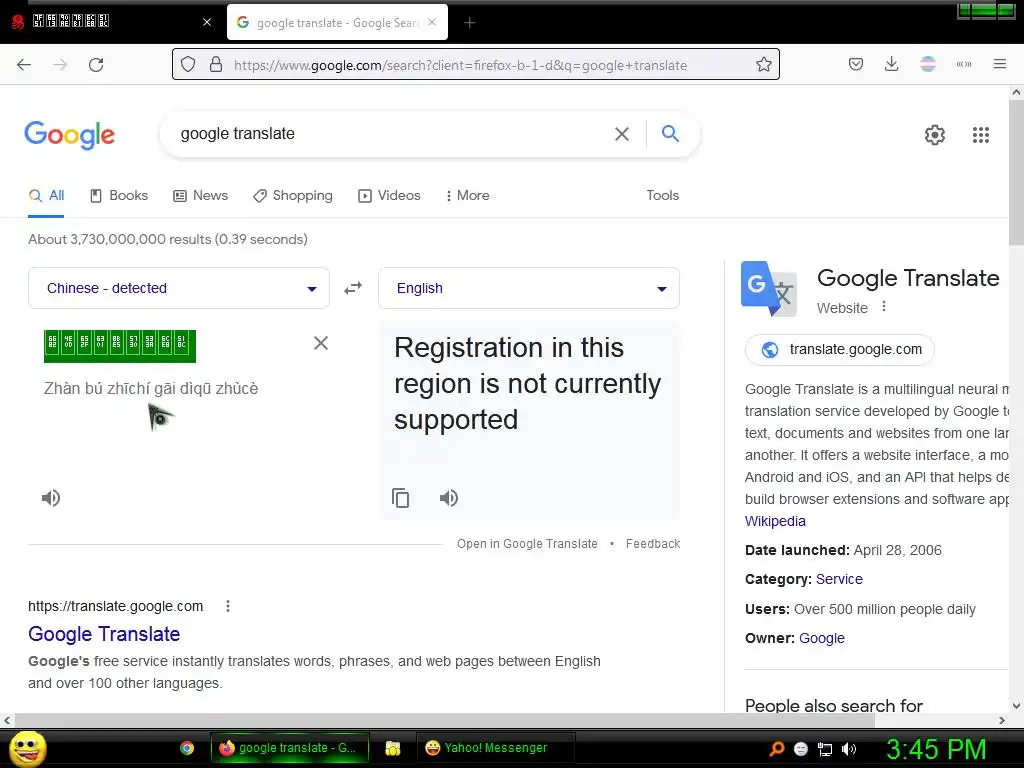The width and height of the screenshot is (1024, 768).
Task: Click the horizontal scrollbar right arrow
Action: (x=1002, y=720)
